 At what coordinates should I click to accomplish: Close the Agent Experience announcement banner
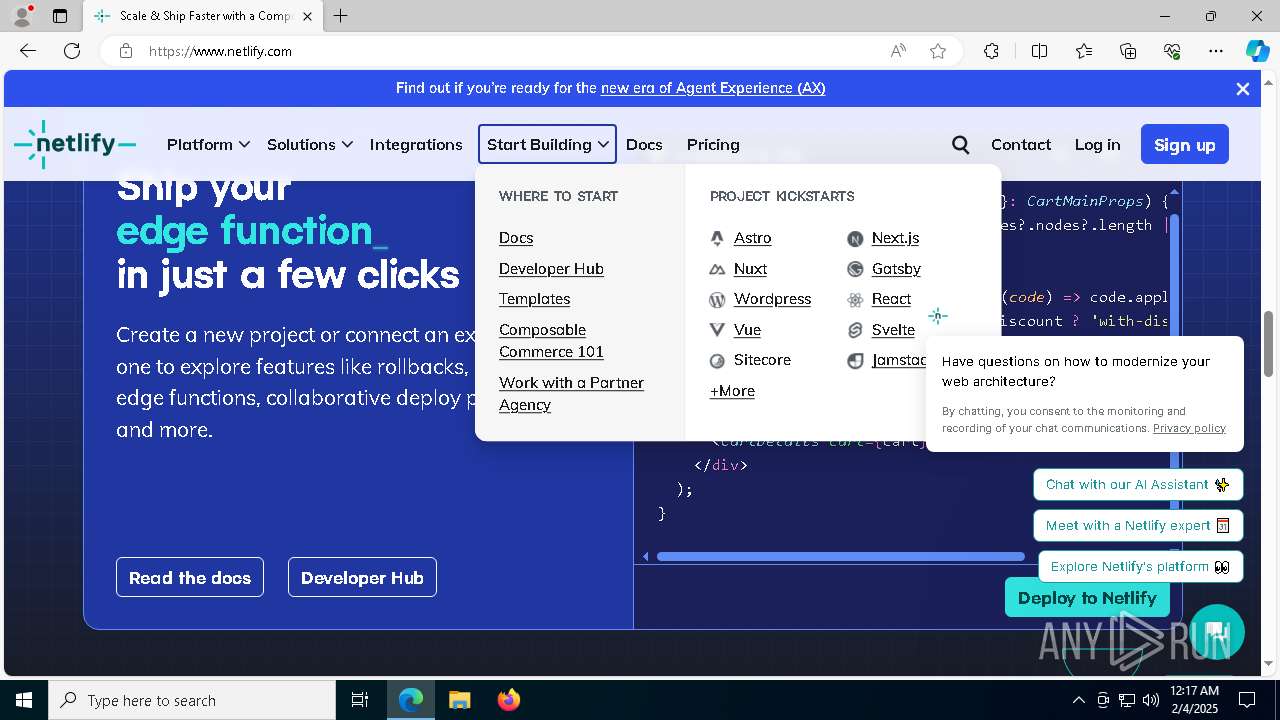tap(1243, 88)
